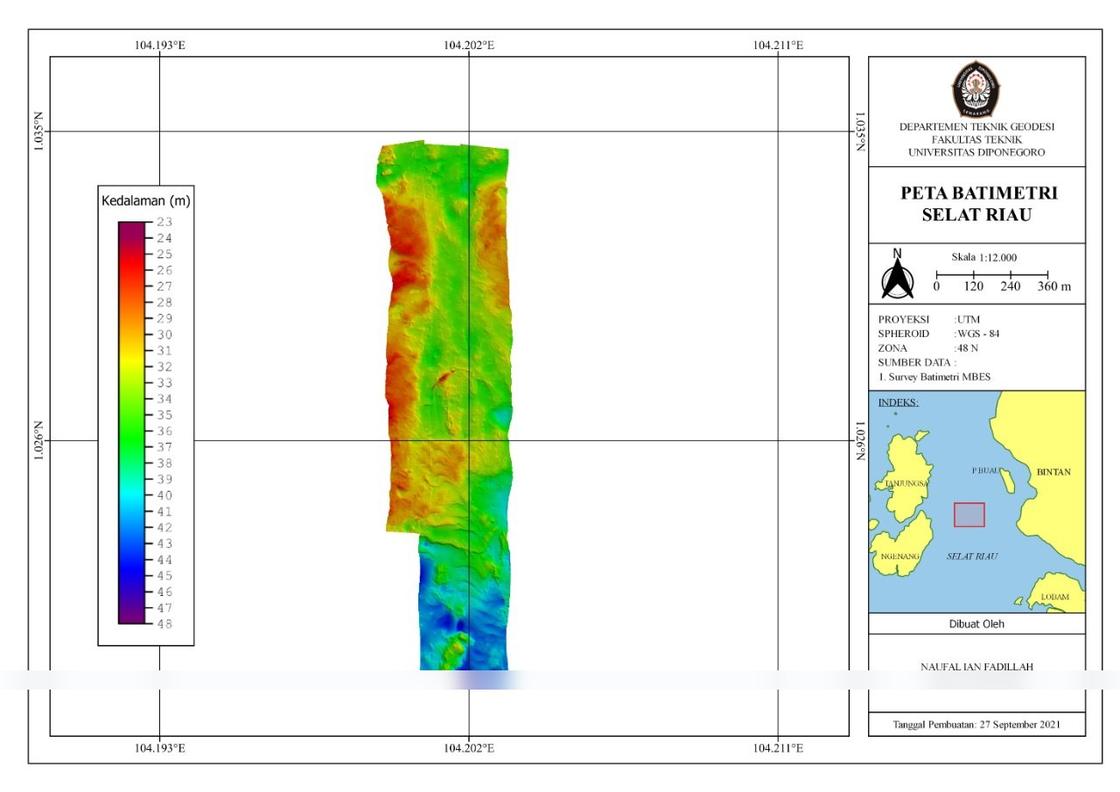Click depth value '40' in legend
Image resolution: width=1120 pixels, height=792 pixels.
point(164,496)
